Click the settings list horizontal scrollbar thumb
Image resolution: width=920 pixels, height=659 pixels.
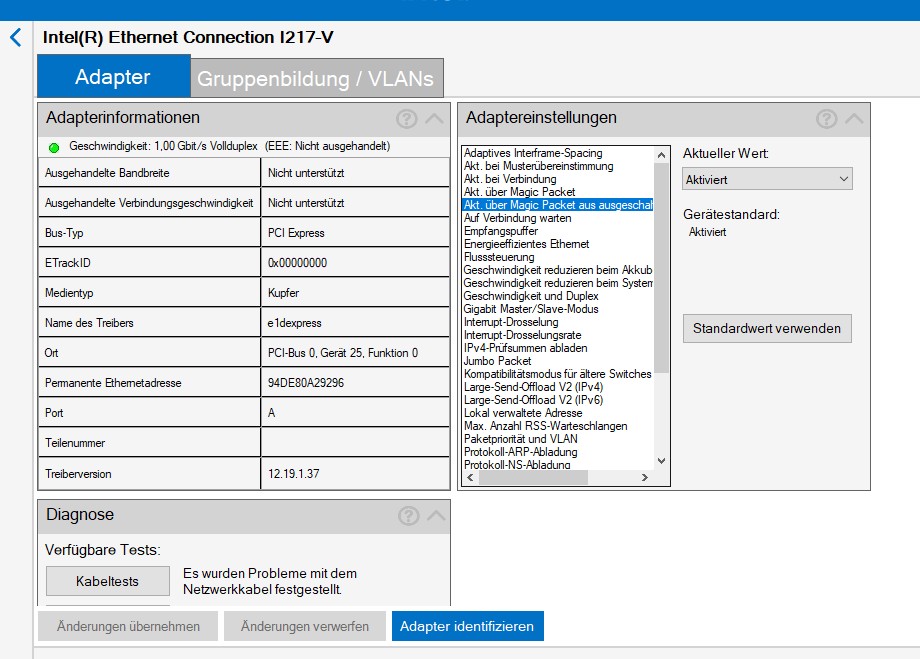tap(533, 478)
